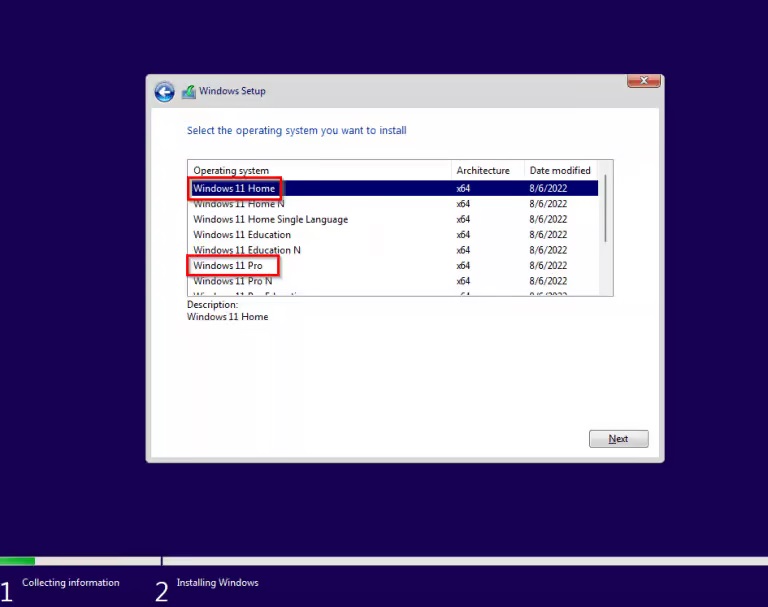Sort by Operating system column header
The width and height of the screenshot is (768, 607).
(x=320, y=170)
